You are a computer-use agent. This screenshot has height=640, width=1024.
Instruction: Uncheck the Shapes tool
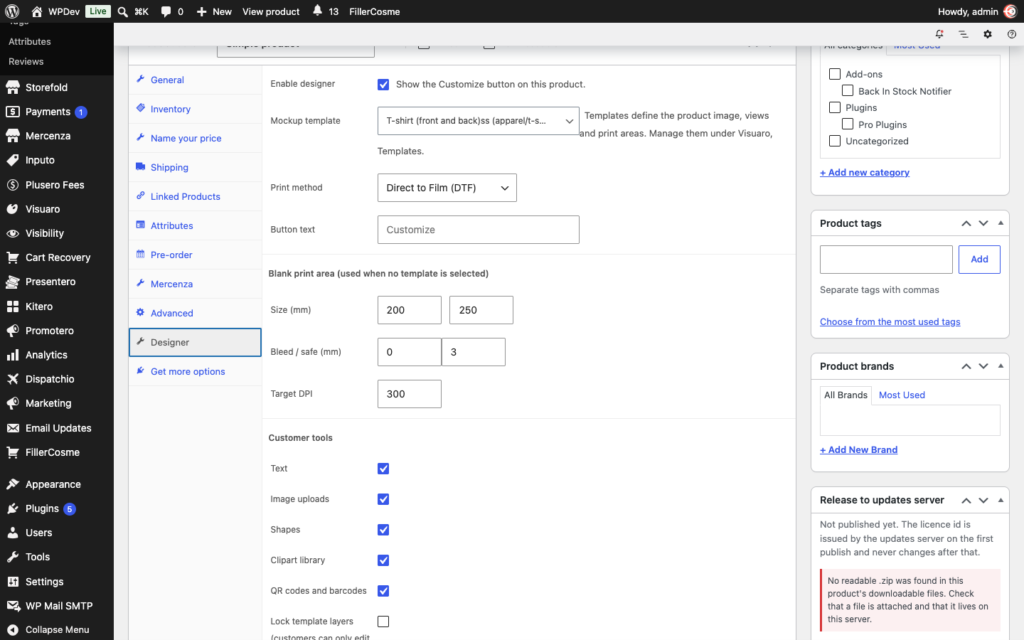click(383, 530)
